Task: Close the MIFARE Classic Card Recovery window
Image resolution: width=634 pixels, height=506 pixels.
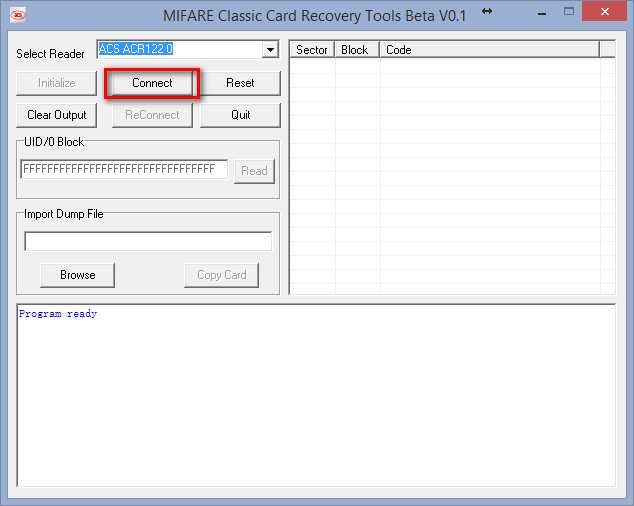Action: 605,12
